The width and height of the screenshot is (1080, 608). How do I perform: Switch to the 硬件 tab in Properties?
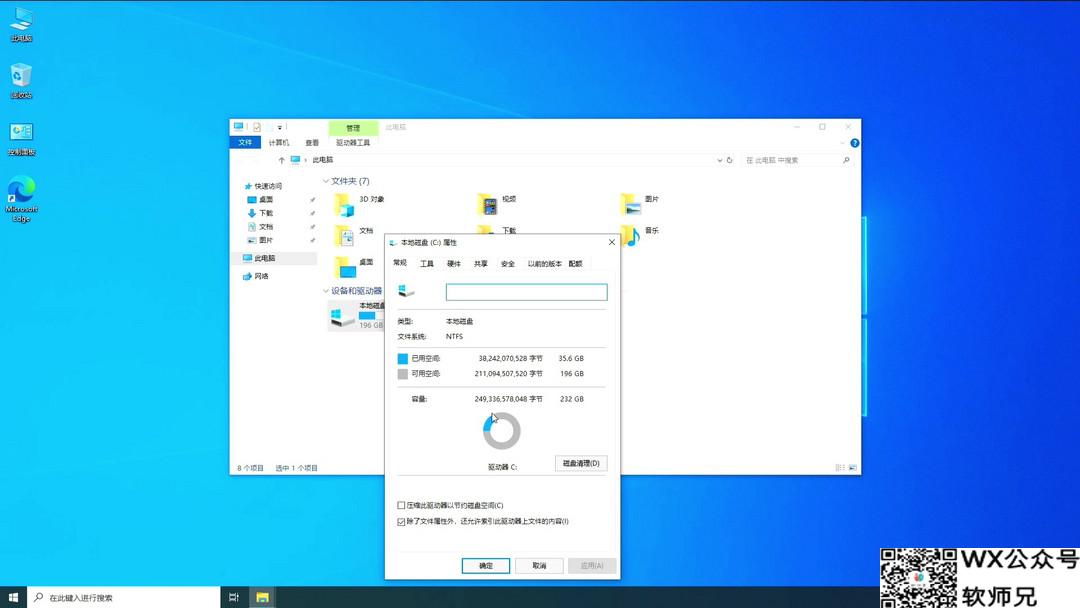point(454,264)
